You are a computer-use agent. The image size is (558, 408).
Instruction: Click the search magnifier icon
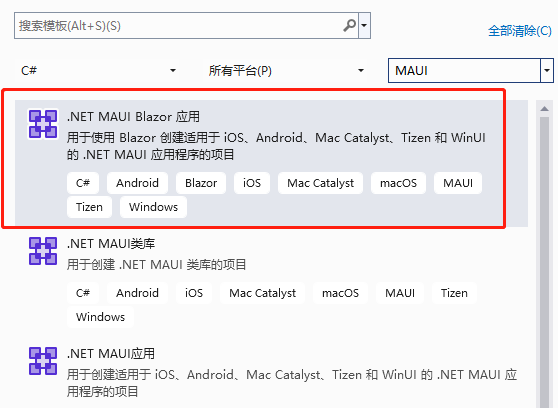click(x=349, y=25)
